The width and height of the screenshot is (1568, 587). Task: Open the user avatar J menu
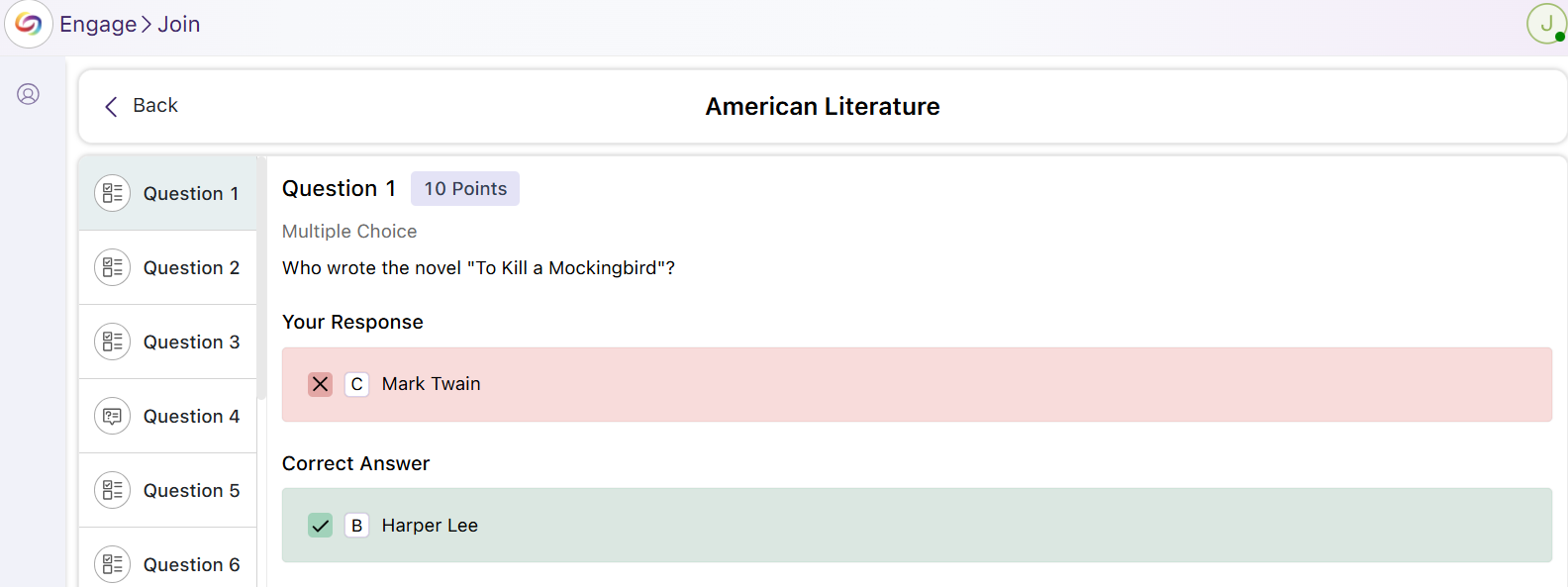(x=1545, y=24)
